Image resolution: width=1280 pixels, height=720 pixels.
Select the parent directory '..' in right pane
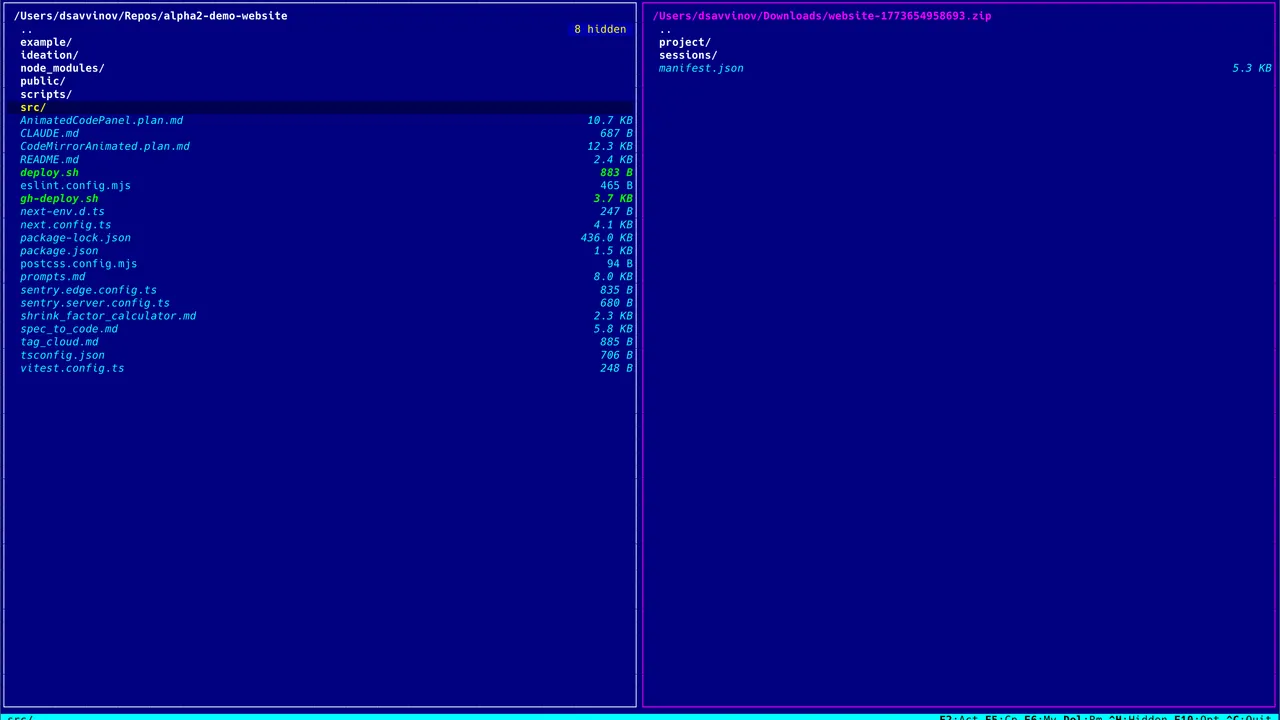666,29
